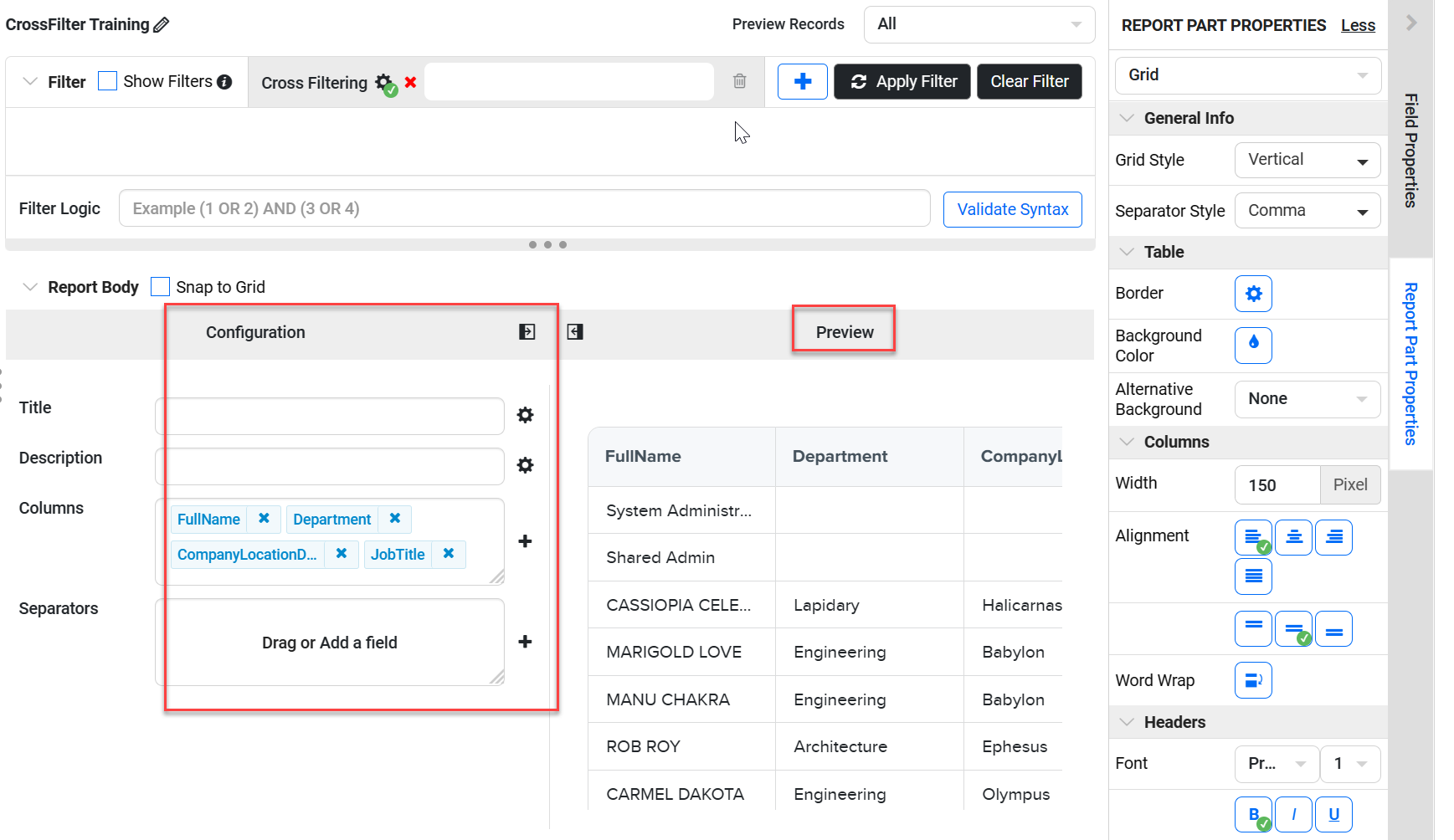Click Pixel unit button for Width
1454x840 pixels.
1350,484
